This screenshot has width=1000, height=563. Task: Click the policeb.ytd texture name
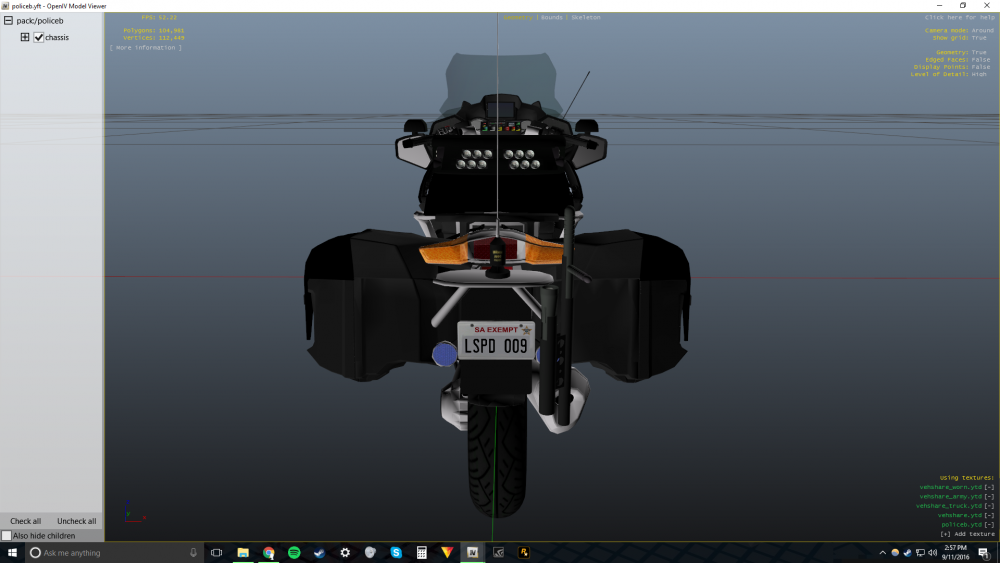pos(961,525)
